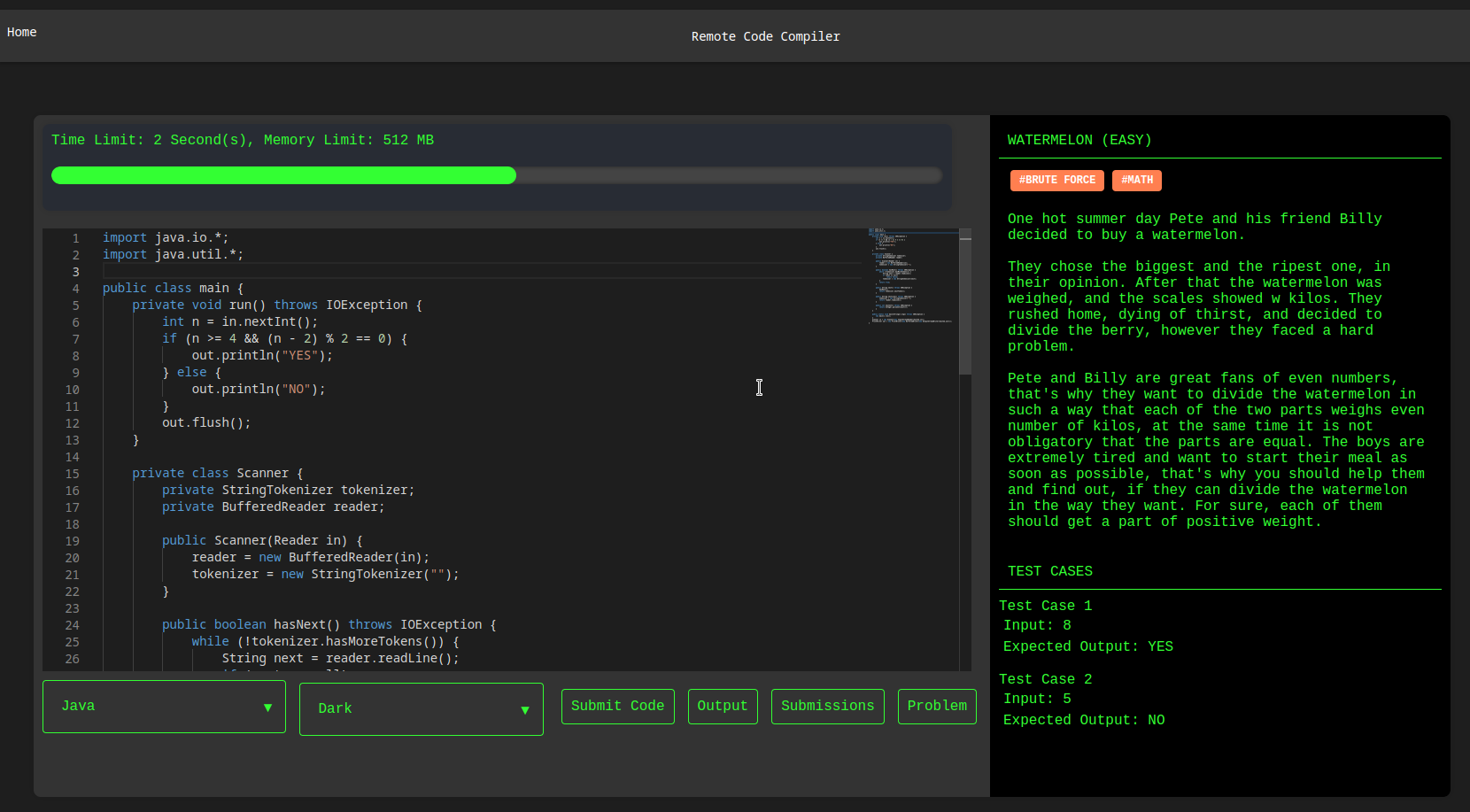Click 'private class Scanner {' line
Viewport: 1470px width, 812px height.
point(218,474)
